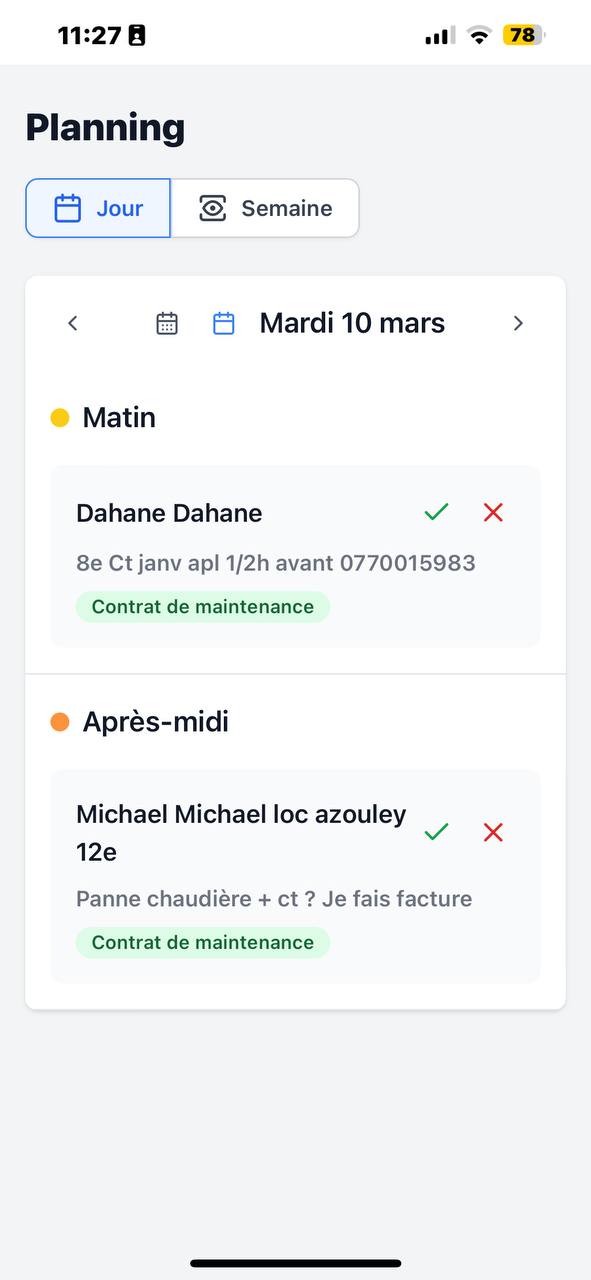Enable Jour view mode
The width and height of the screenshot is (591, 1280).
97,207
